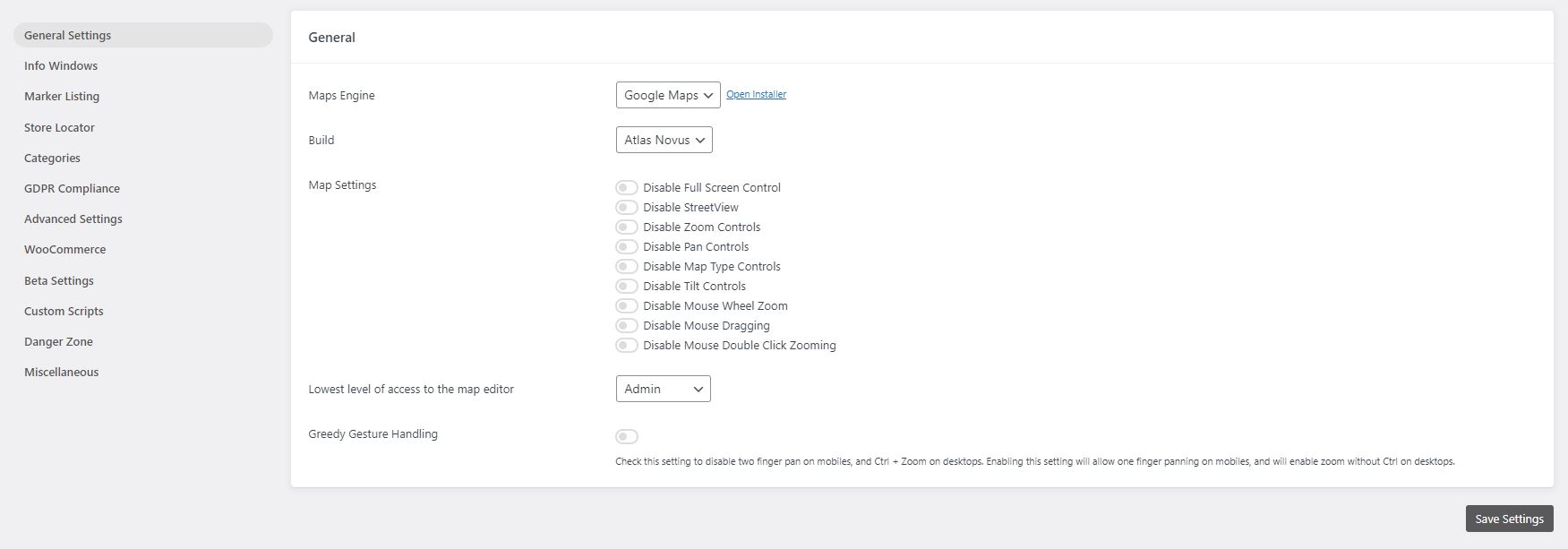The width and height of the screenshot is (1568, 549).
Task: Toggle Disable Map Type Controls switch
Action: [627, 266]
